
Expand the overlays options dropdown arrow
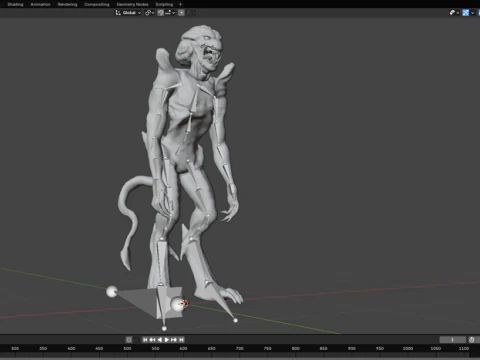[472, 13]
